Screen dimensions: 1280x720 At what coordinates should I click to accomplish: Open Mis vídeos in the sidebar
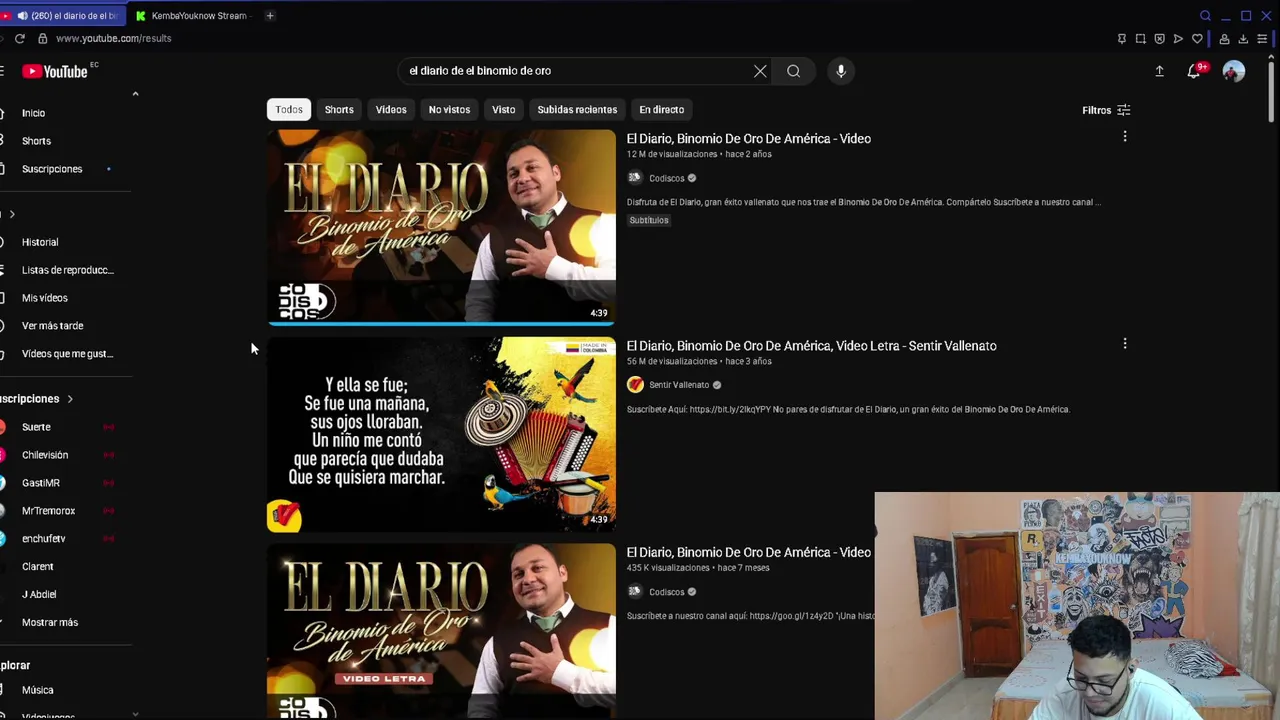45,298
